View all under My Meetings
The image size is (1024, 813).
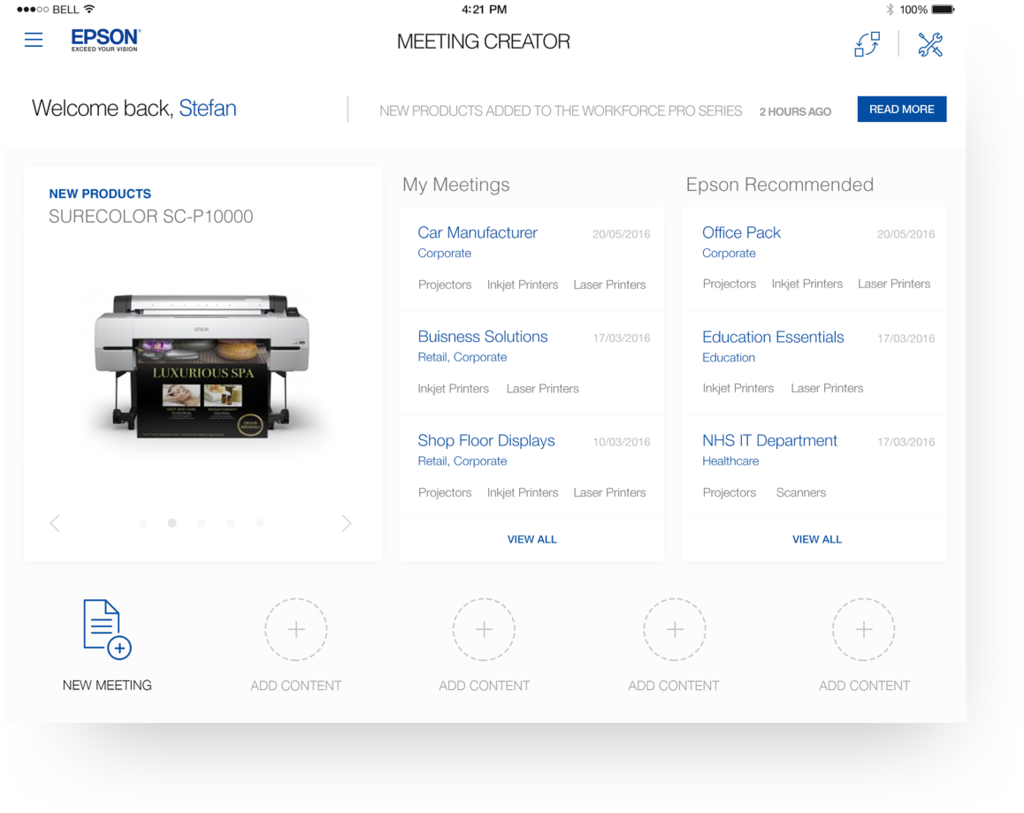click(x=532, y=539)
